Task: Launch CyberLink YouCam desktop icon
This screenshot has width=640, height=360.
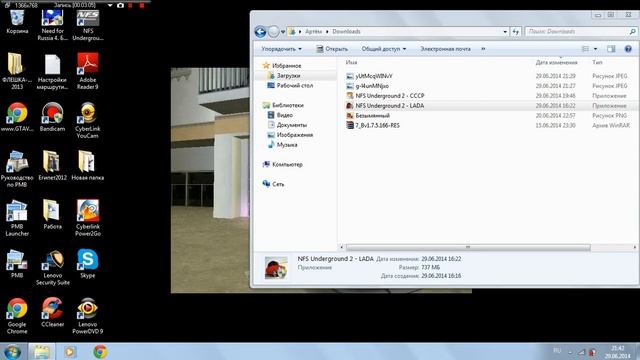Action: [x=87, y=120]
